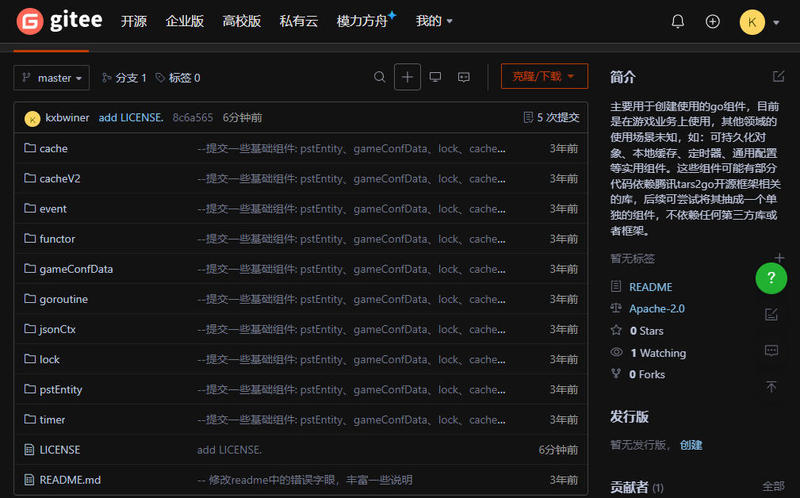Open the 我的 dropdown menu

(x=434, y=21)
